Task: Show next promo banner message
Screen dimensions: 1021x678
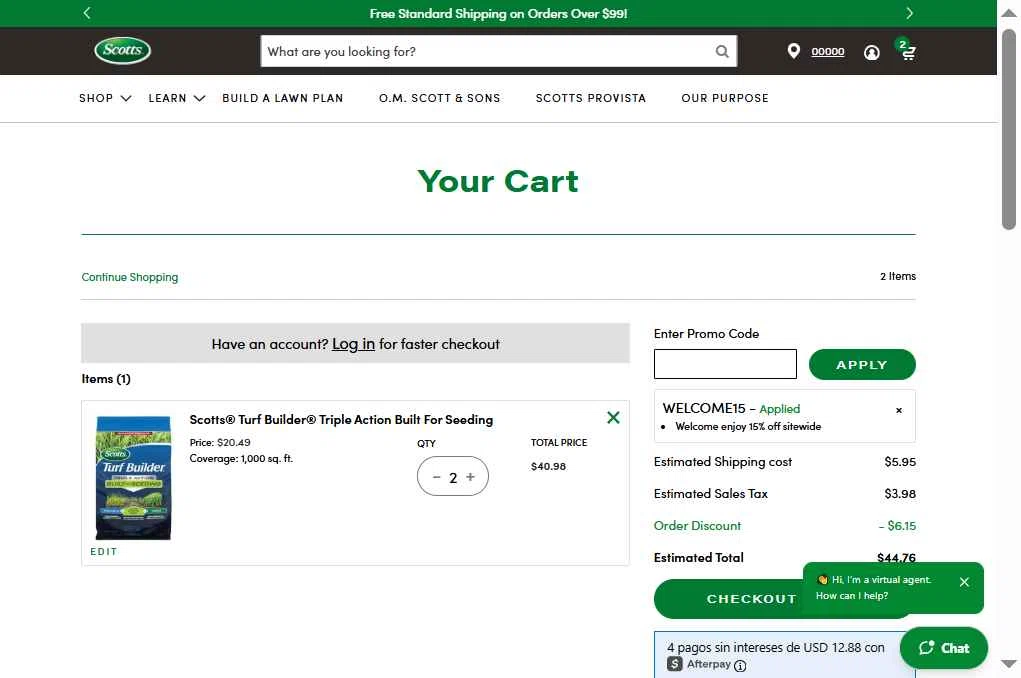Action: point(910,12)
